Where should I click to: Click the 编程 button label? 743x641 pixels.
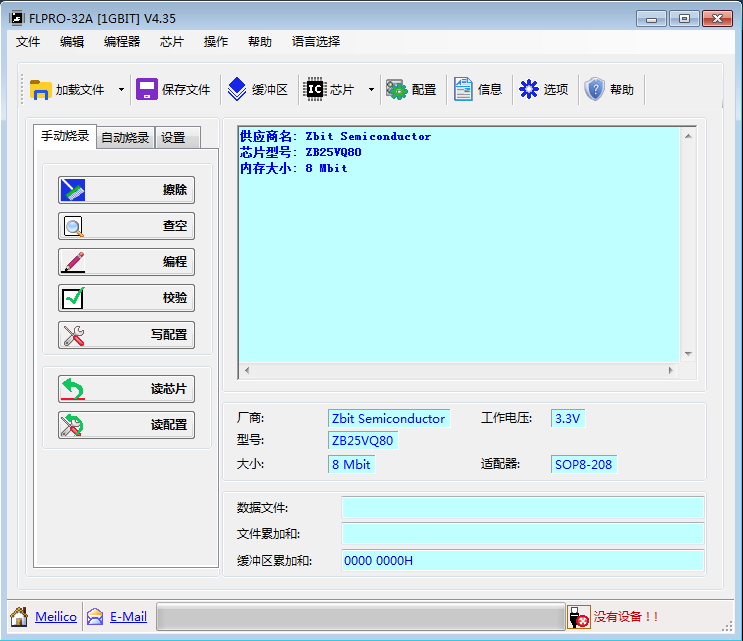click(x=175, y=262)
